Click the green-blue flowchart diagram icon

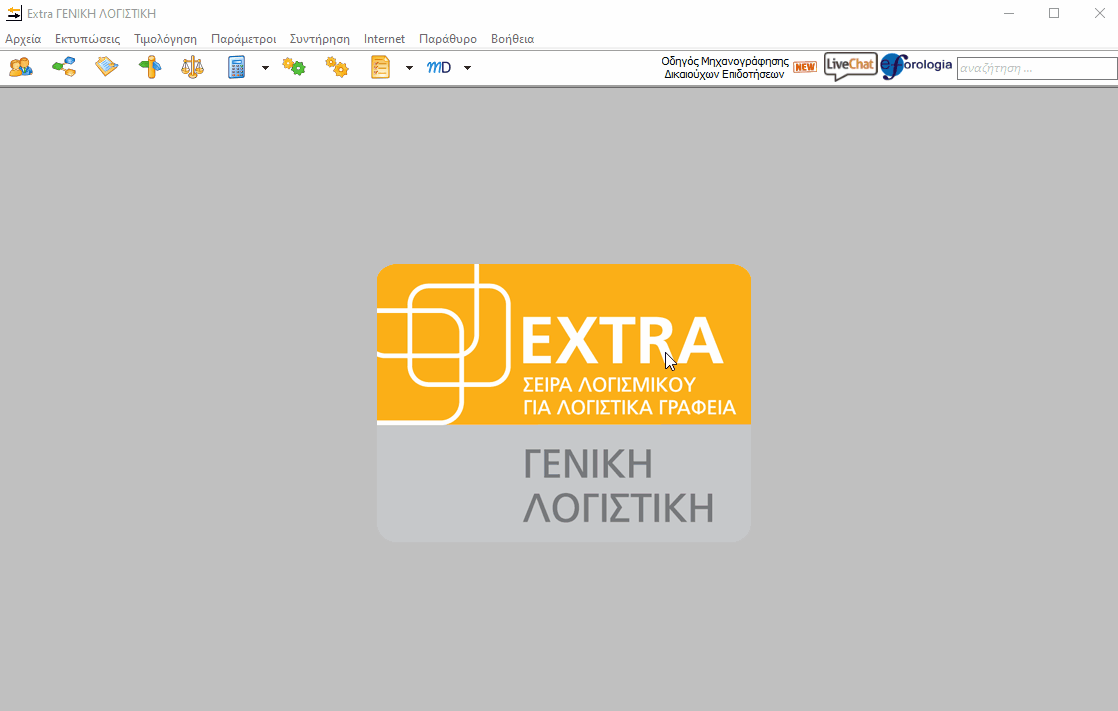click(x=64, y=67)
